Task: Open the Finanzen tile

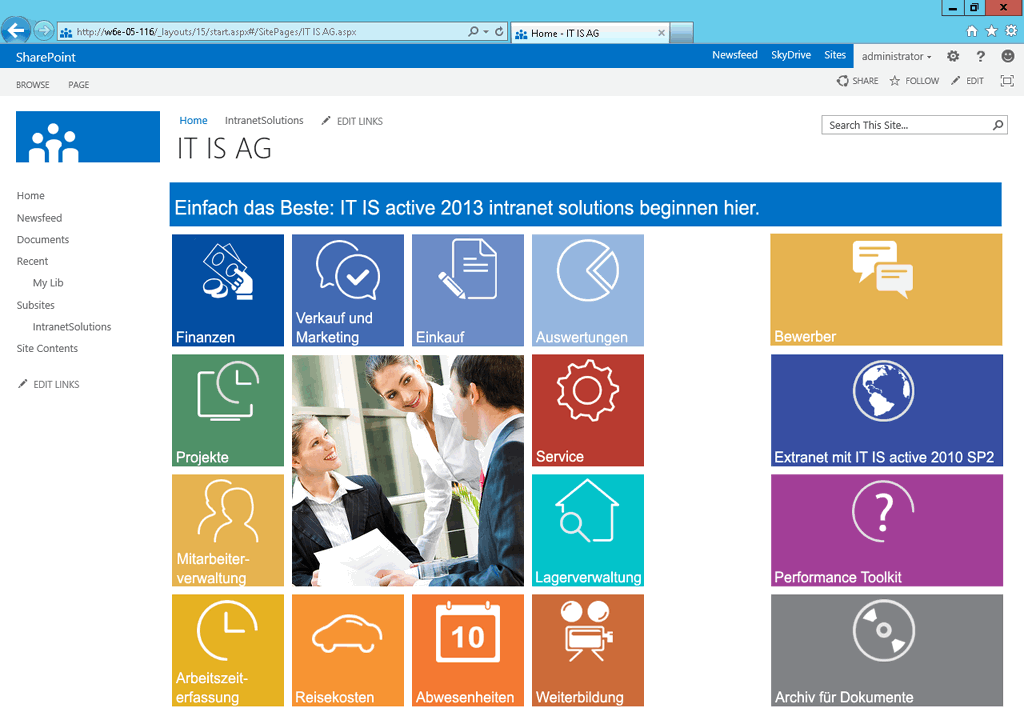Action: click(x=228, y=290)
